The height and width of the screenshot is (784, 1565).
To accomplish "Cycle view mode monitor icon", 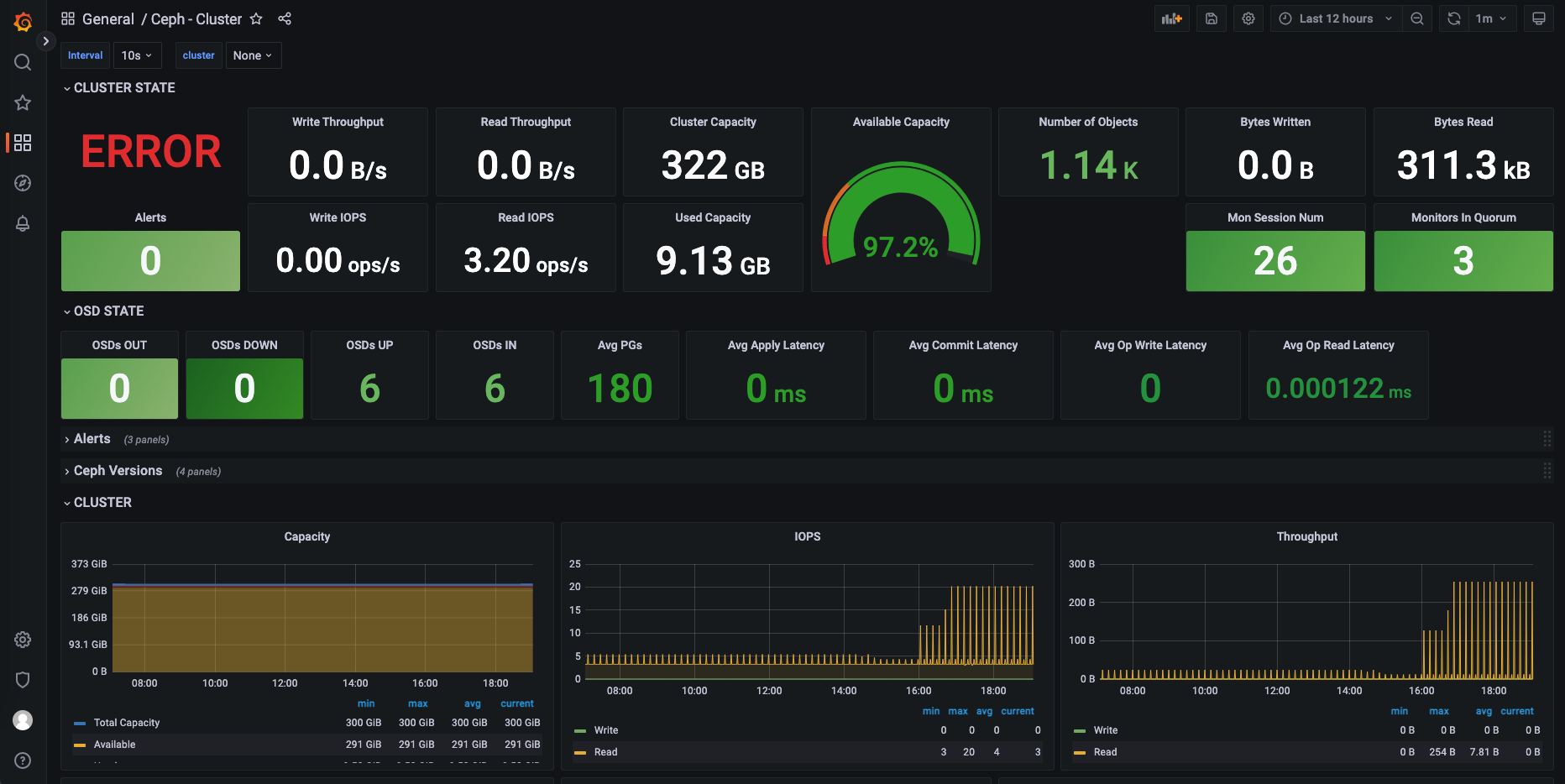I will pyautogui.click(x=1539, y=18).
